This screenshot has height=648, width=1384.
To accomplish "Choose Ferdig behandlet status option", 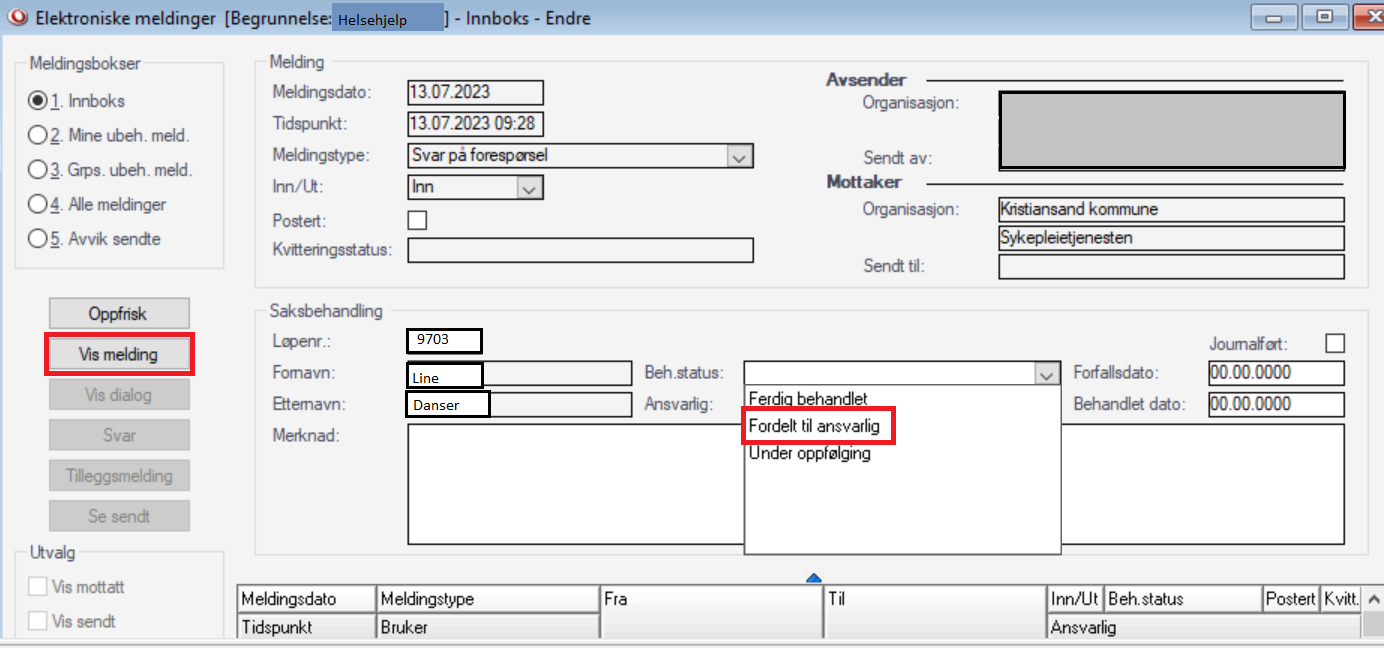I will (808, 398).
